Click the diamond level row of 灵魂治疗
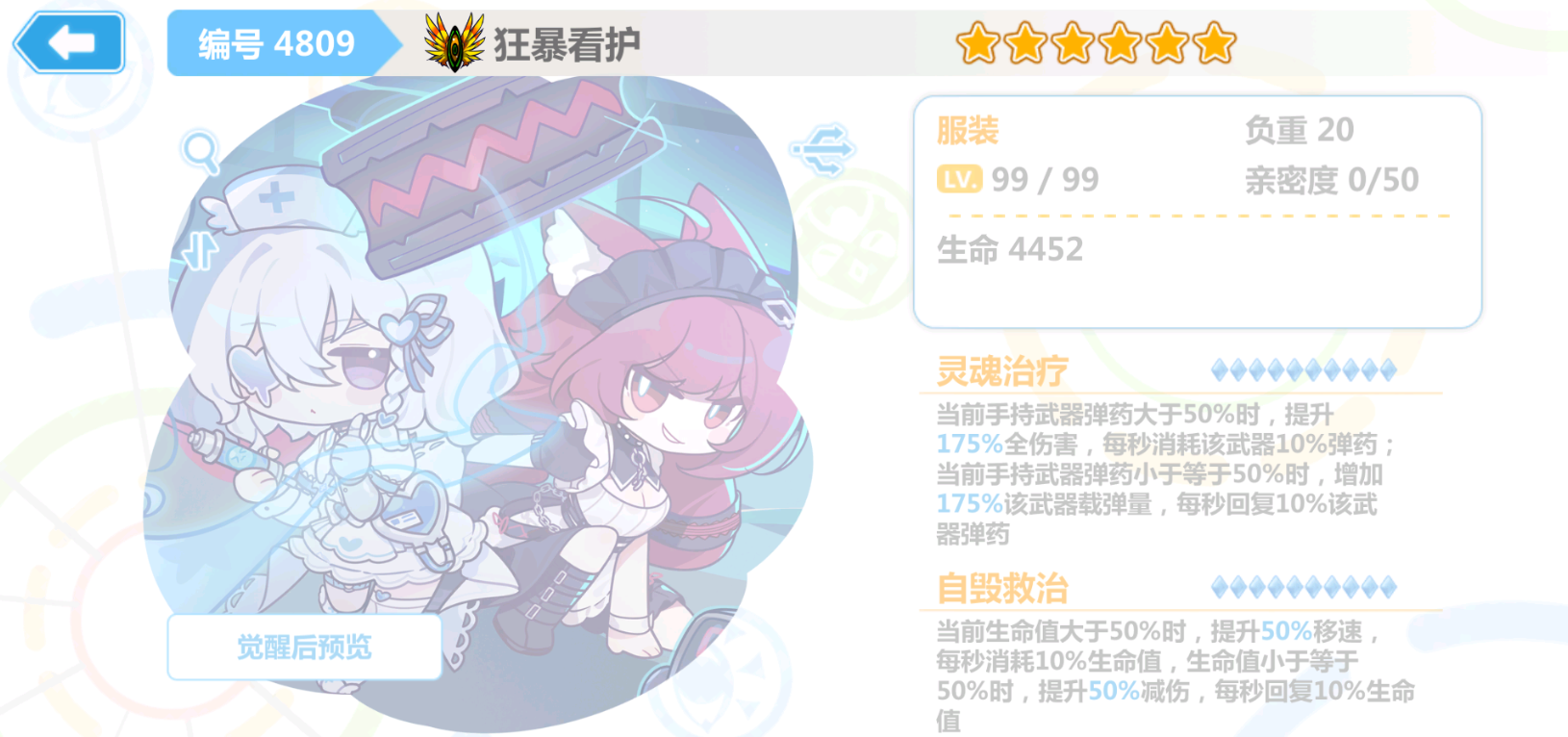This screenshot has width=1568, height=737. click(1303, 369)
